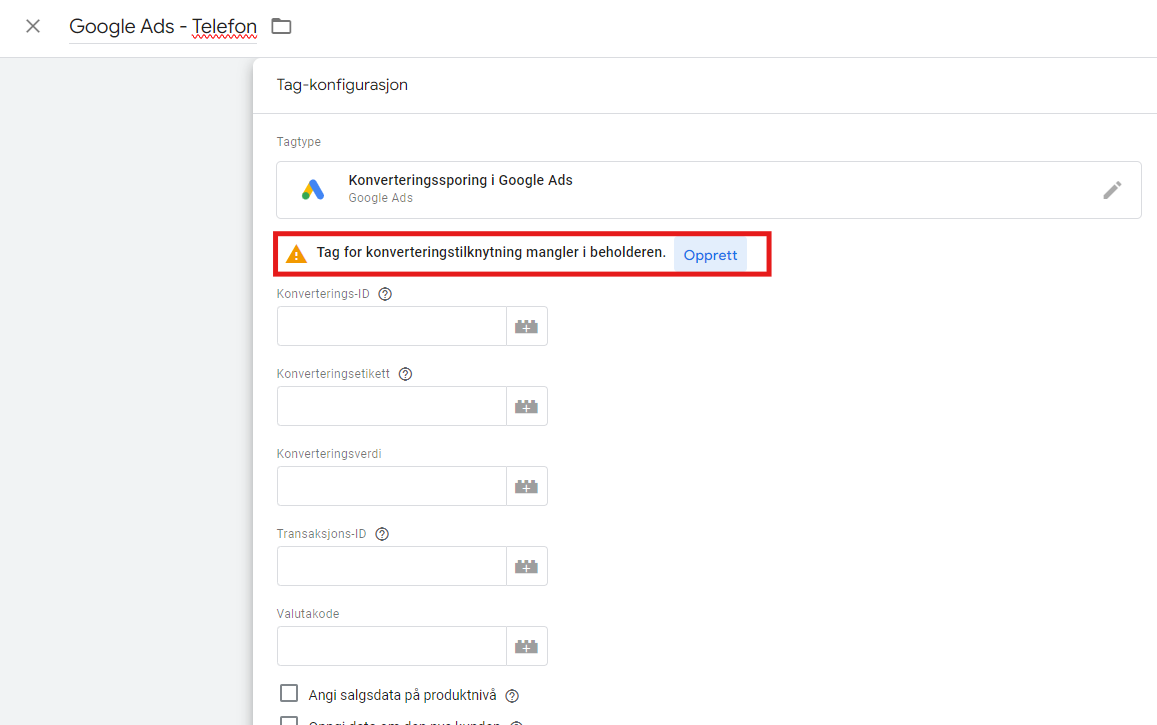Open variable picker for Konverteringsverdi
The image size is (1157, 725).
(x=526, y=486)
